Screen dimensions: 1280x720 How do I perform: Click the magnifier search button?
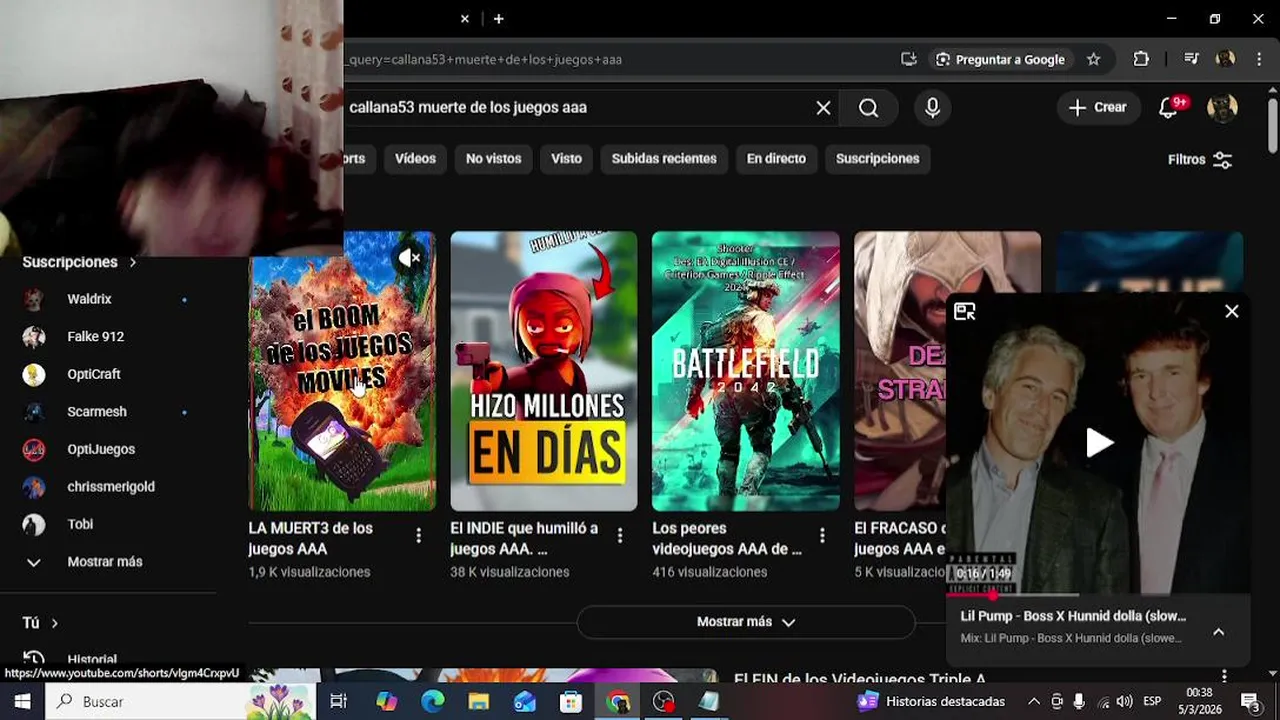[x=868, y=108]
